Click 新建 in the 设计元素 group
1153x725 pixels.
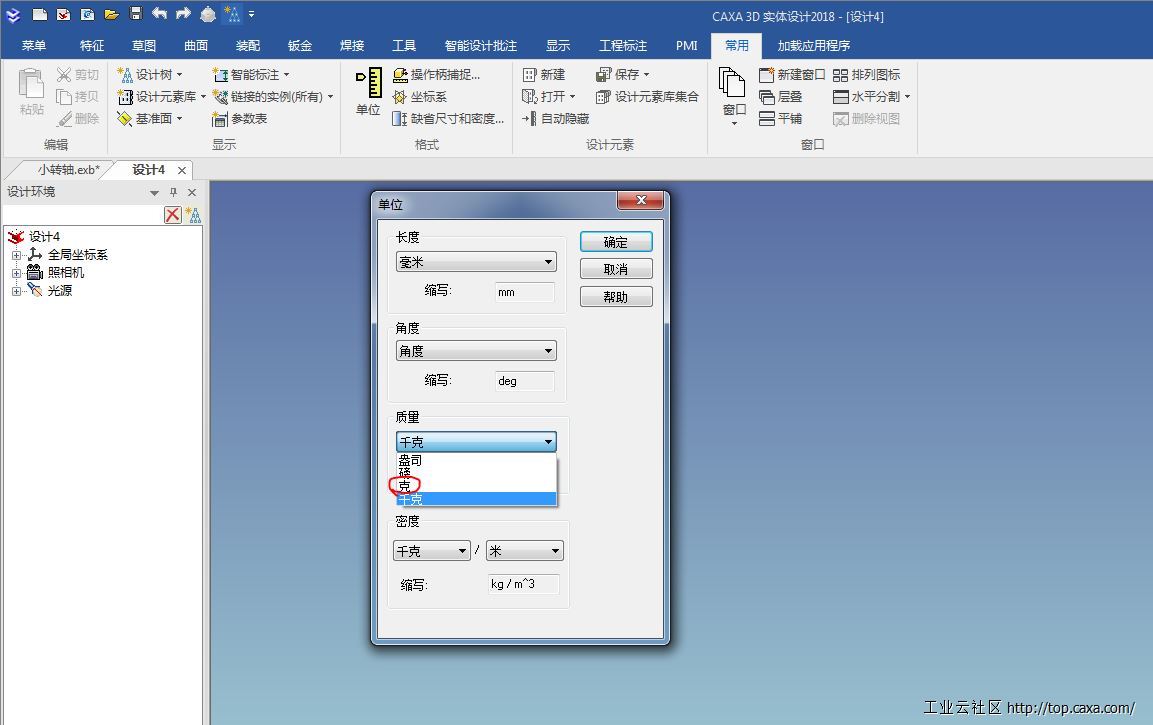click(x=544, y=74)
